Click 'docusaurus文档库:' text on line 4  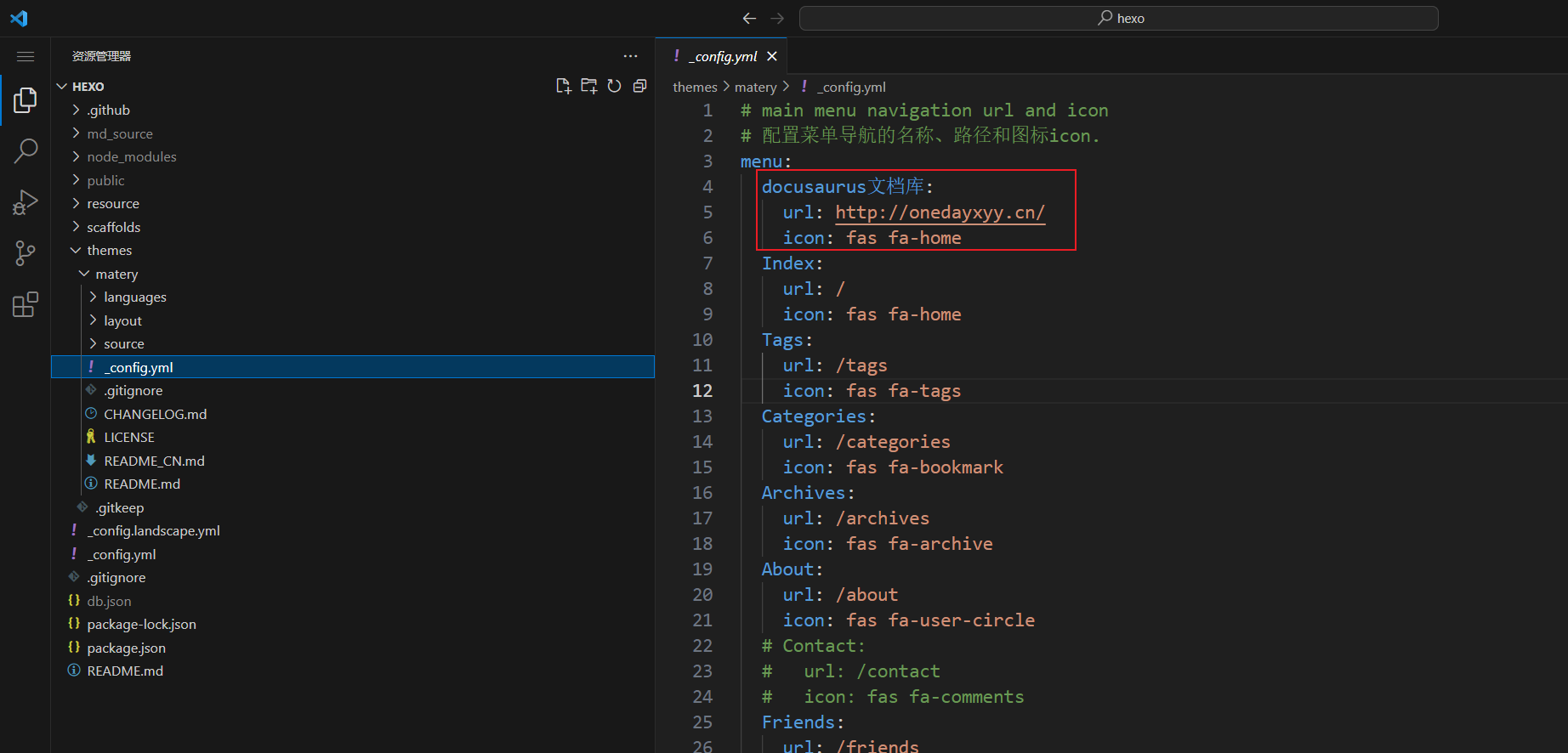pyautogui.click(x=847, y=187)
